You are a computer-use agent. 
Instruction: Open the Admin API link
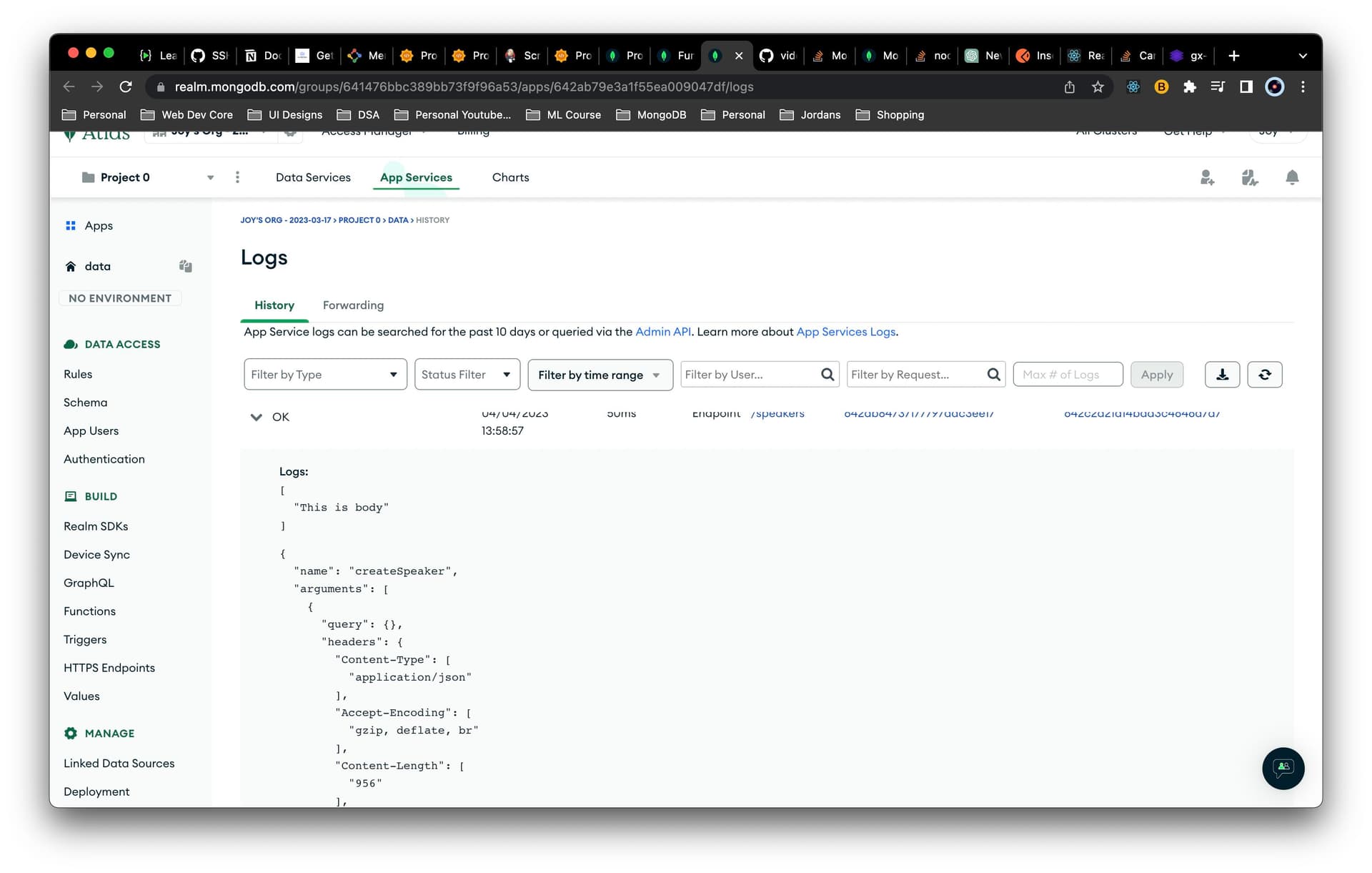tap(662, 332)
